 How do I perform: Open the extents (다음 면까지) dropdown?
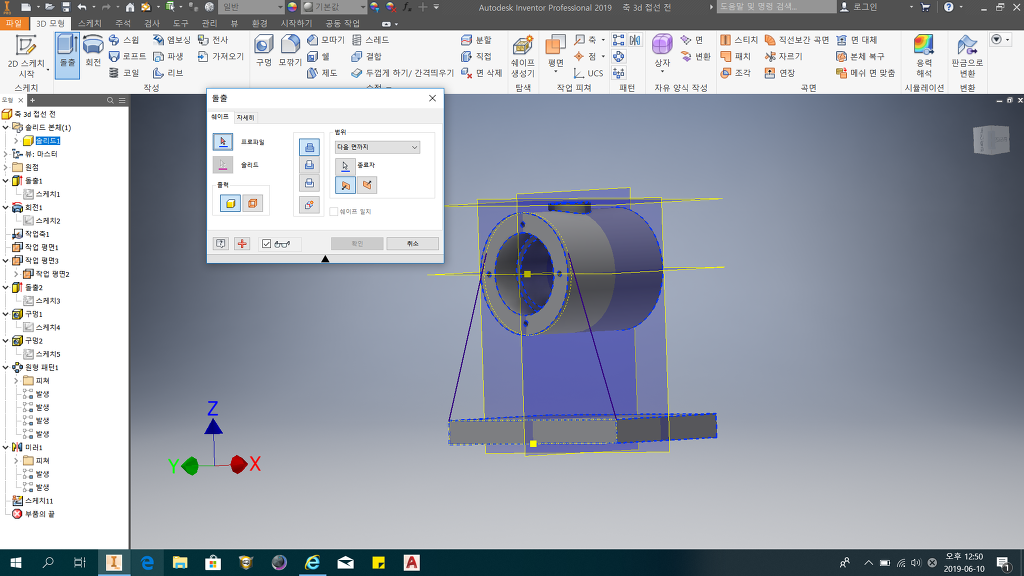pyautogui.click(x=377, y=147)
